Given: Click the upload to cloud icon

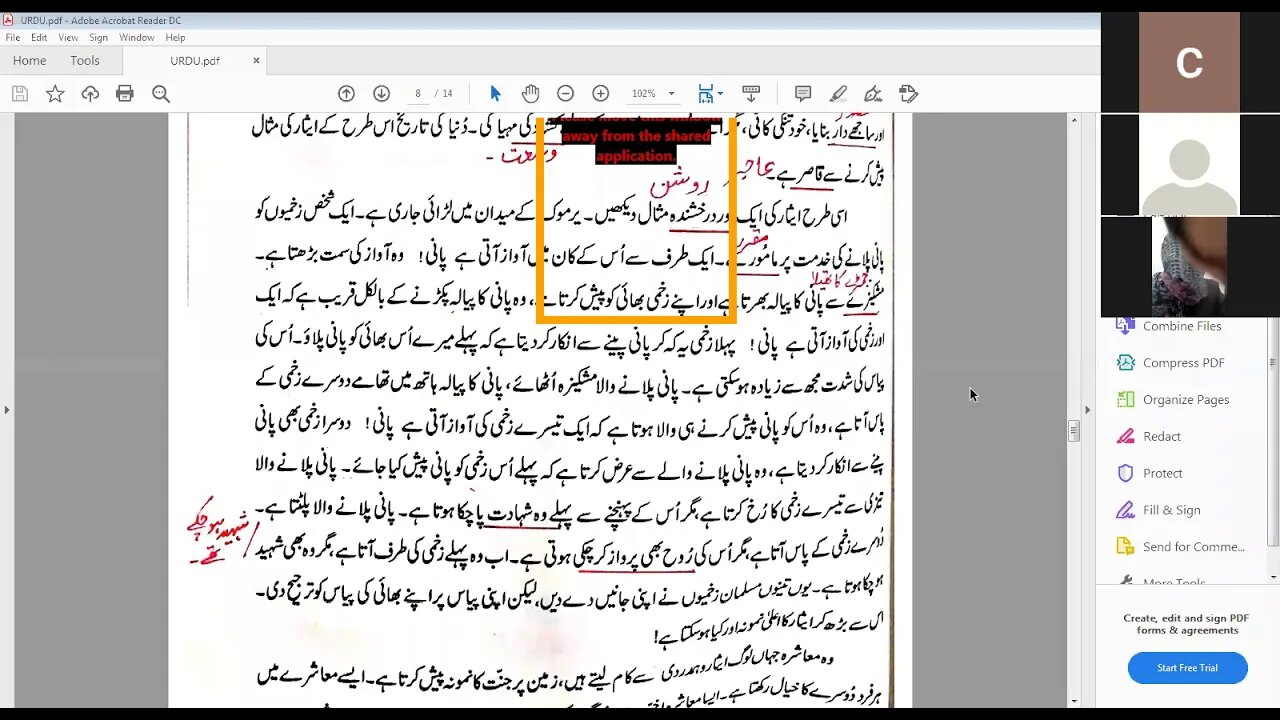Looking at the screenshot, I should point(90,94).
